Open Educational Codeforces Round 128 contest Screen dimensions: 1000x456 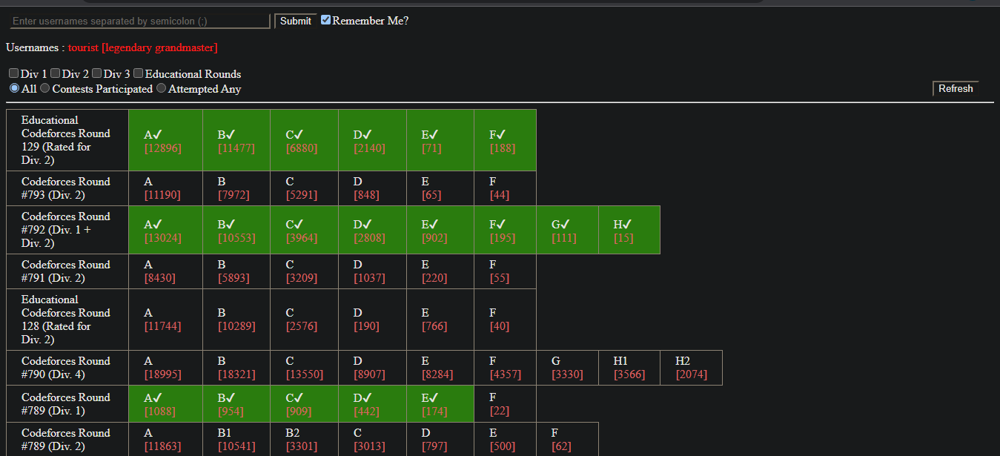66,320
